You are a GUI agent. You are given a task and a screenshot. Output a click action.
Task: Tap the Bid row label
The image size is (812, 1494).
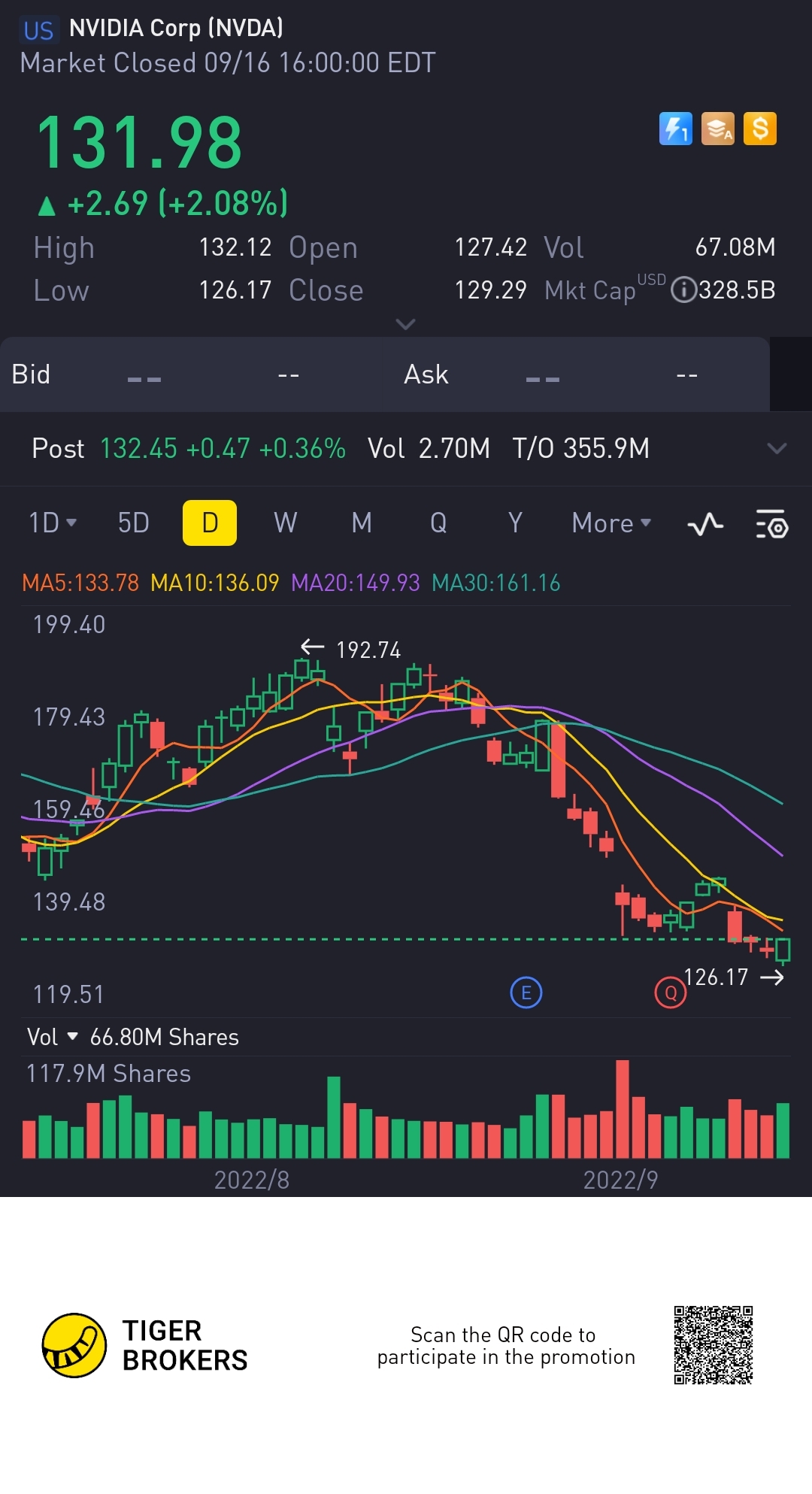31,374
